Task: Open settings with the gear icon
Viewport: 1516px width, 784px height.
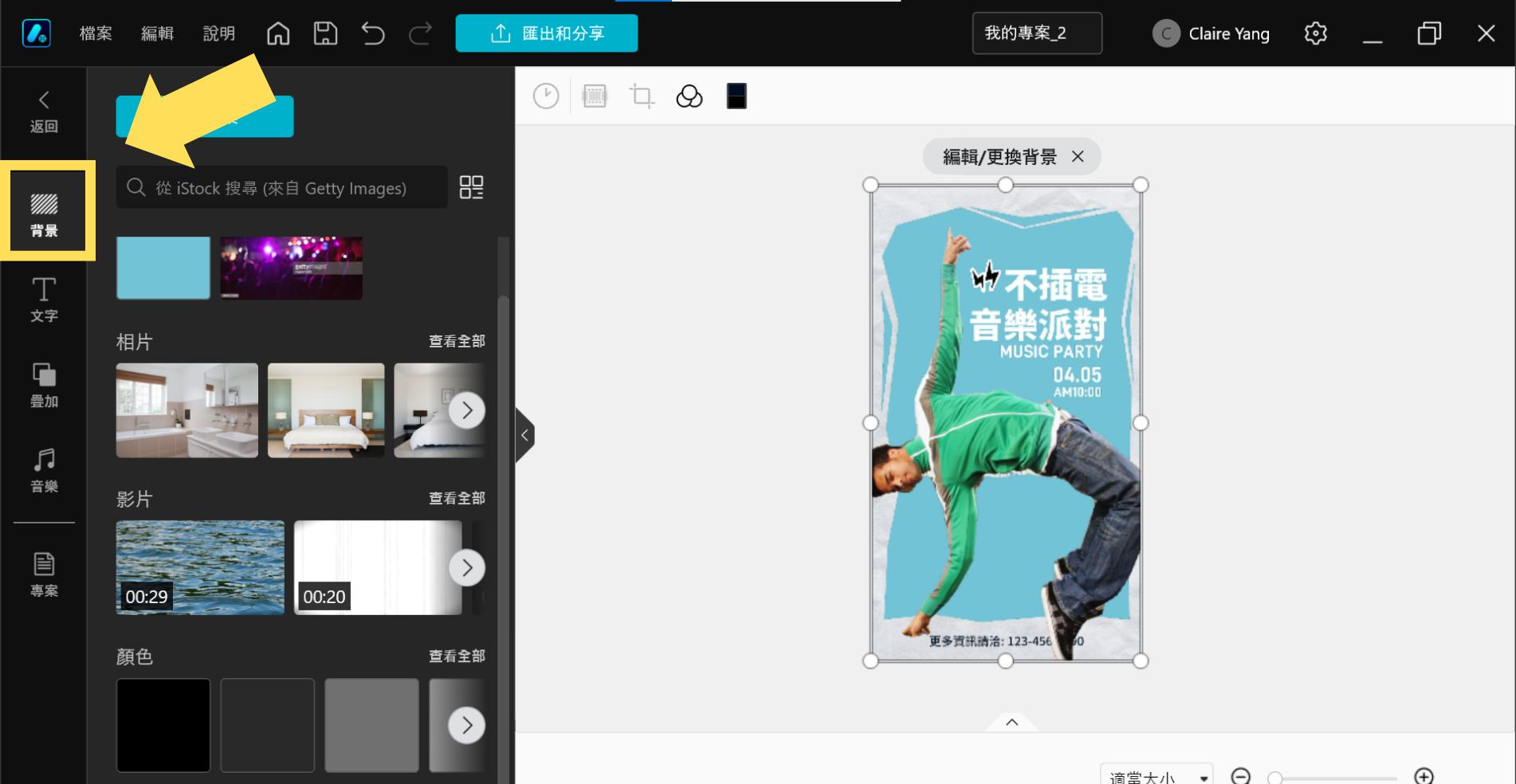Action: [1315, 33]
